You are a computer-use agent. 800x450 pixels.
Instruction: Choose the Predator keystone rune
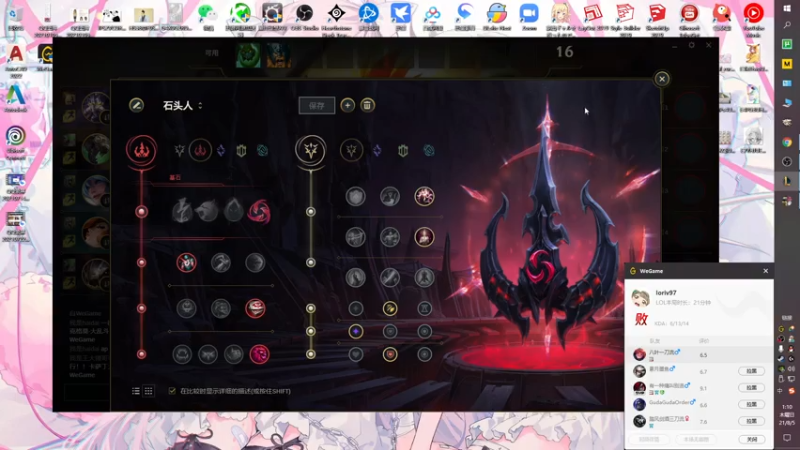pyautogui.click(x=207, y=211)
